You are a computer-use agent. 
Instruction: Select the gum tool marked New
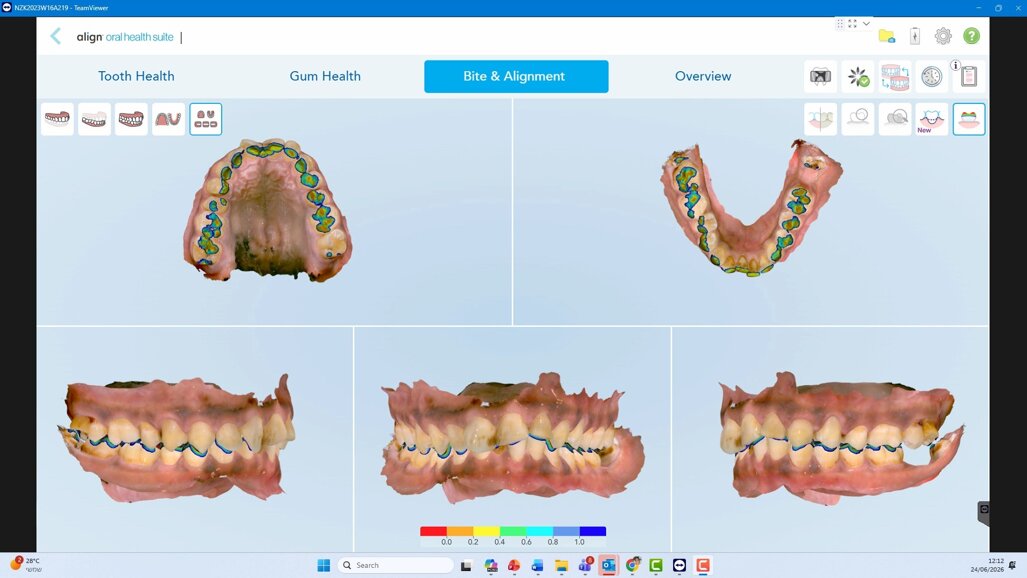[931, 119]
